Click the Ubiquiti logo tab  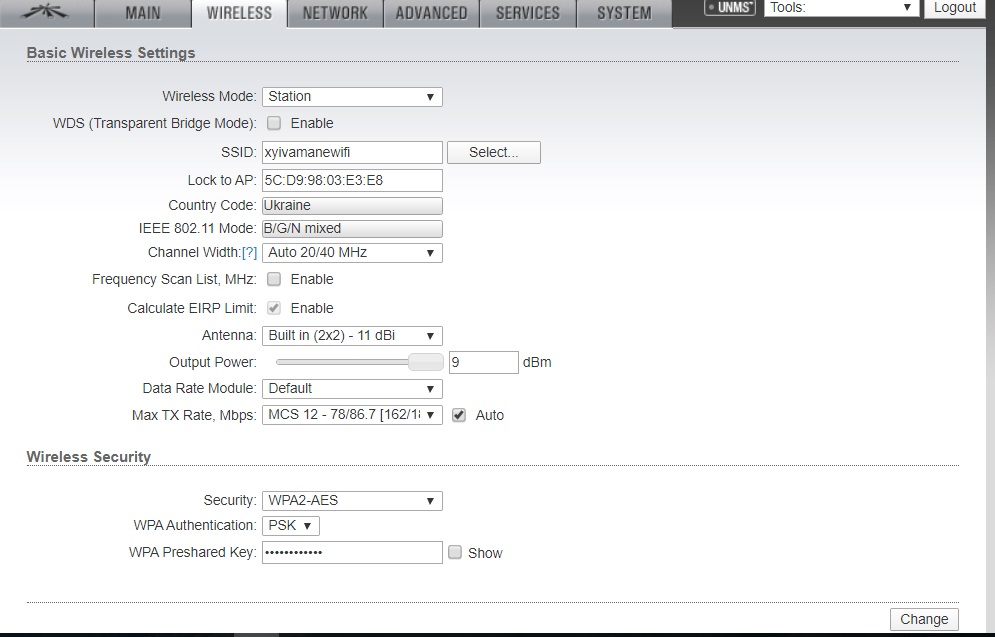pyautogui.click(x=46, y=13)
